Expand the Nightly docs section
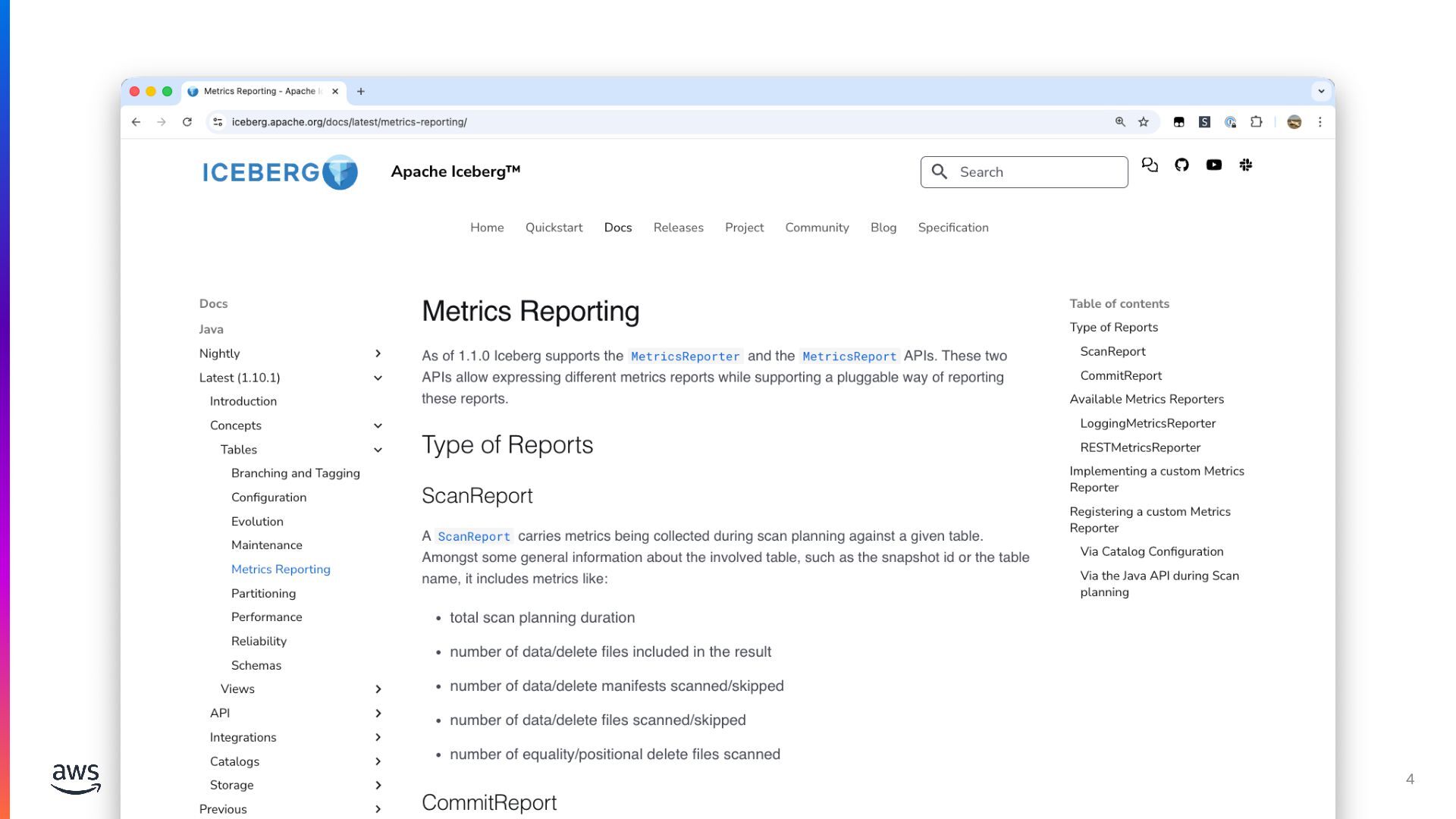 pyautogui.click(x=378, y=353)
